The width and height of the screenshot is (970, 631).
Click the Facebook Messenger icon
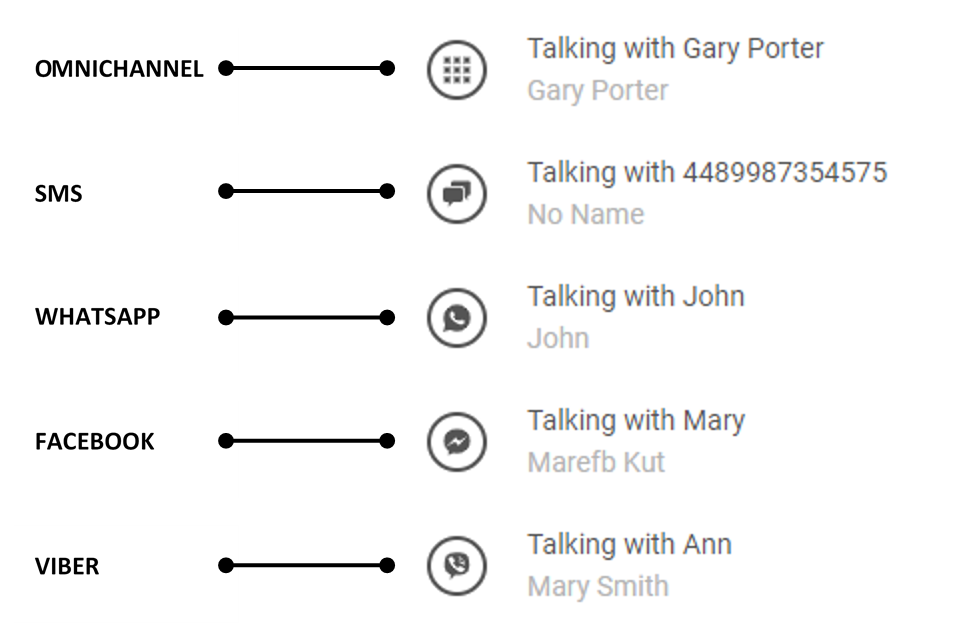[456, 441]
